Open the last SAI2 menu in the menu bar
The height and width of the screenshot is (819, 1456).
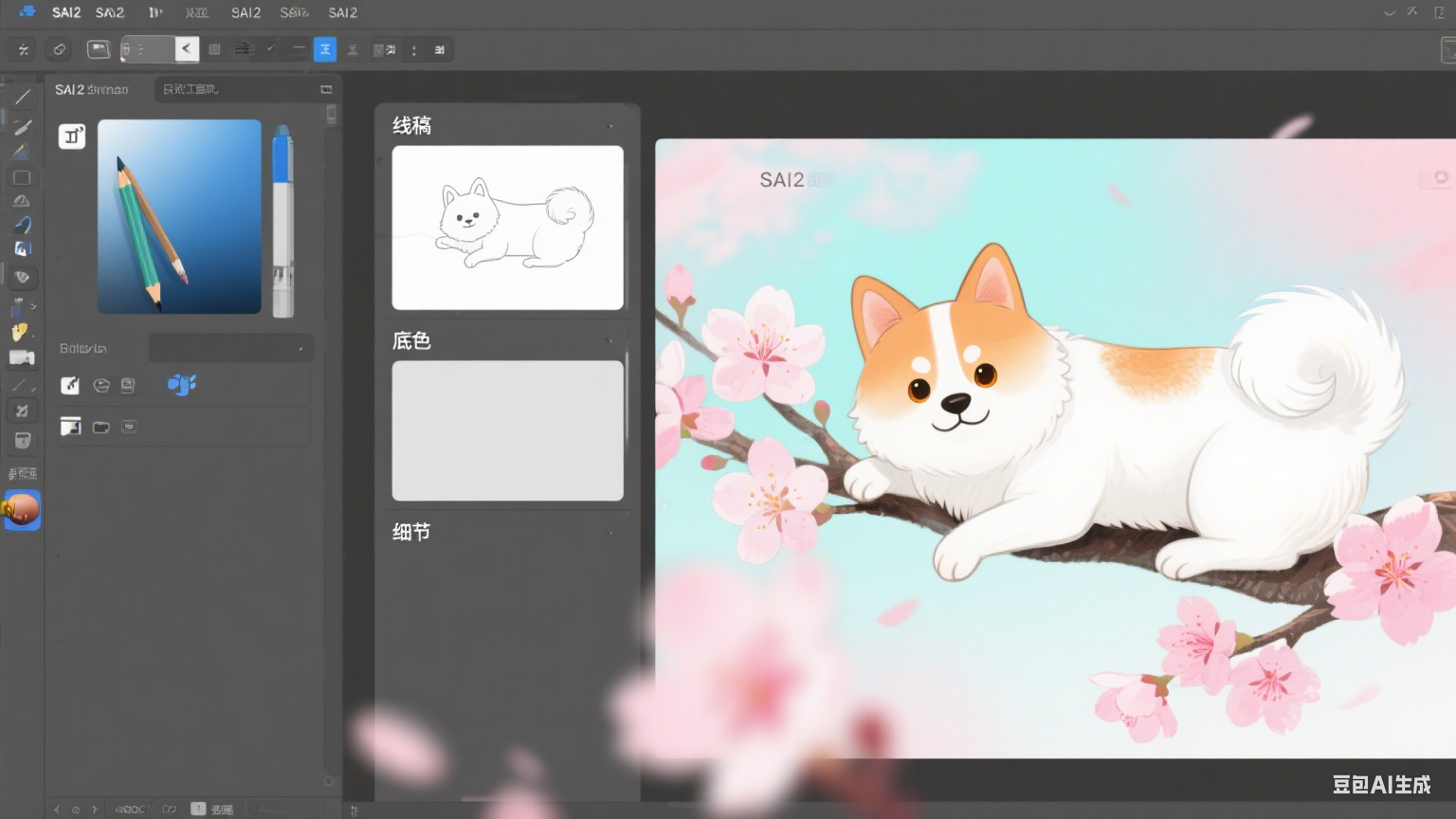tap(343, 12)
